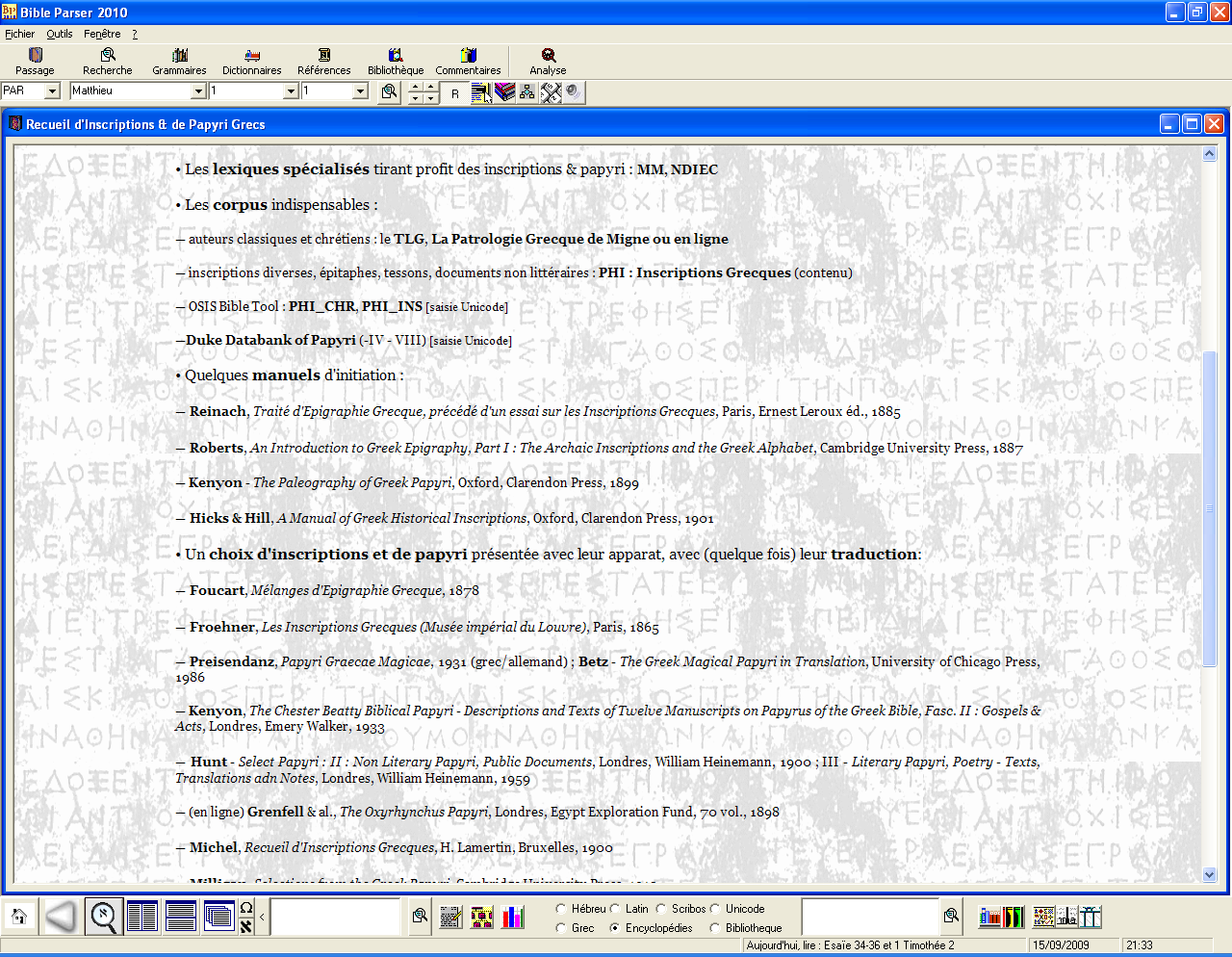
Task: Click the date 15/09/2009 in the status bar
Action: (x=1061, y=945)
